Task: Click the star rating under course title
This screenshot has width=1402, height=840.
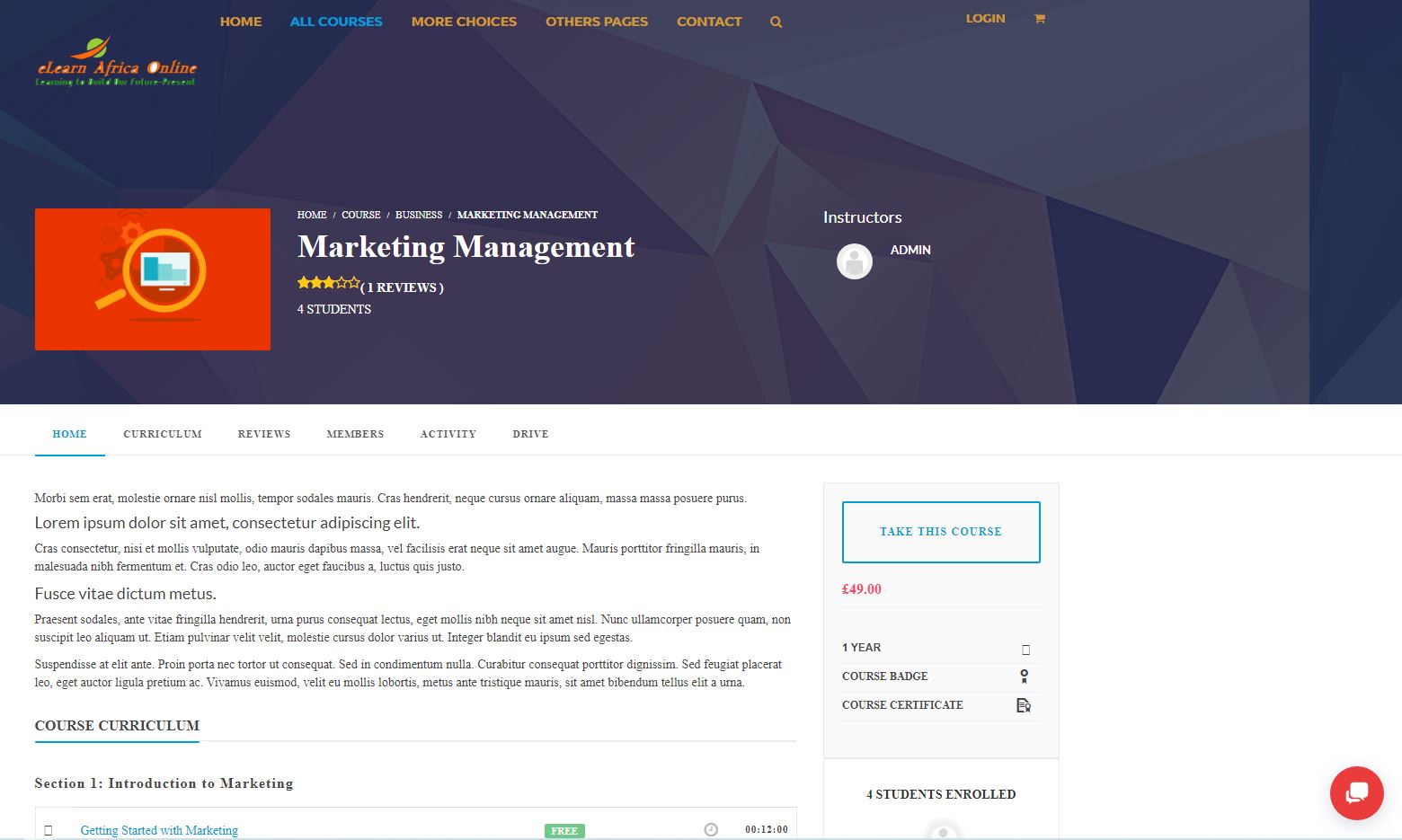Action: [x=328, y=283]
